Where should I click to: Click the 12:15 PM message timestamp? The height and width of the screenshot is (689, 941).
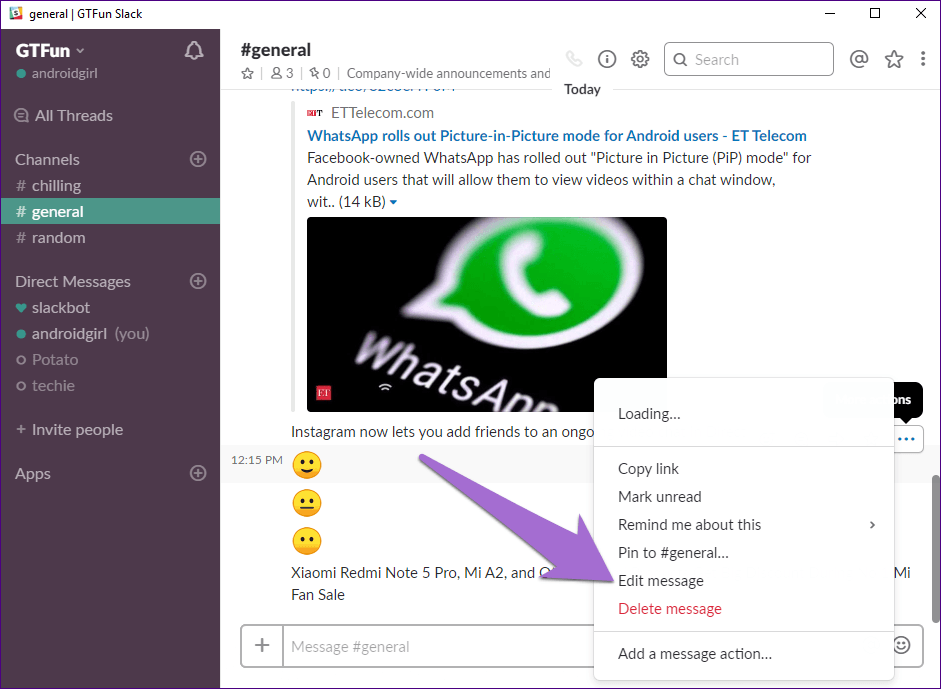pyautogui.click(x=257, y=460)
